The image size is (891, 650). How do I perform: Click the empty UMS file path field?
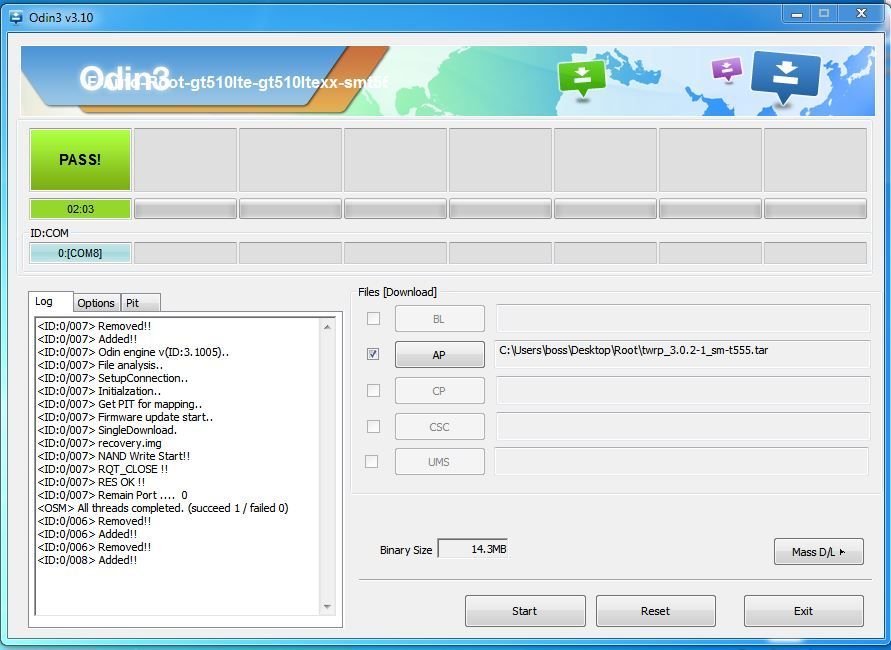(681, 461)
